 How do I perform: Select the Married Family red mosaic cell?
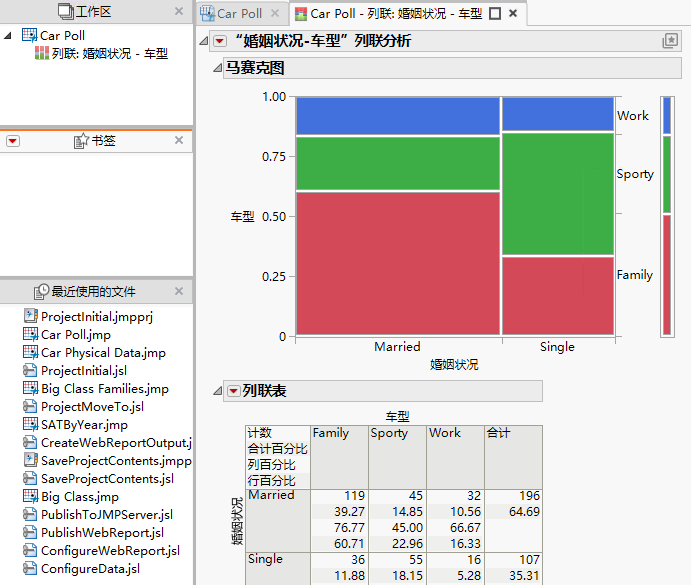click(x=398, y=263)
